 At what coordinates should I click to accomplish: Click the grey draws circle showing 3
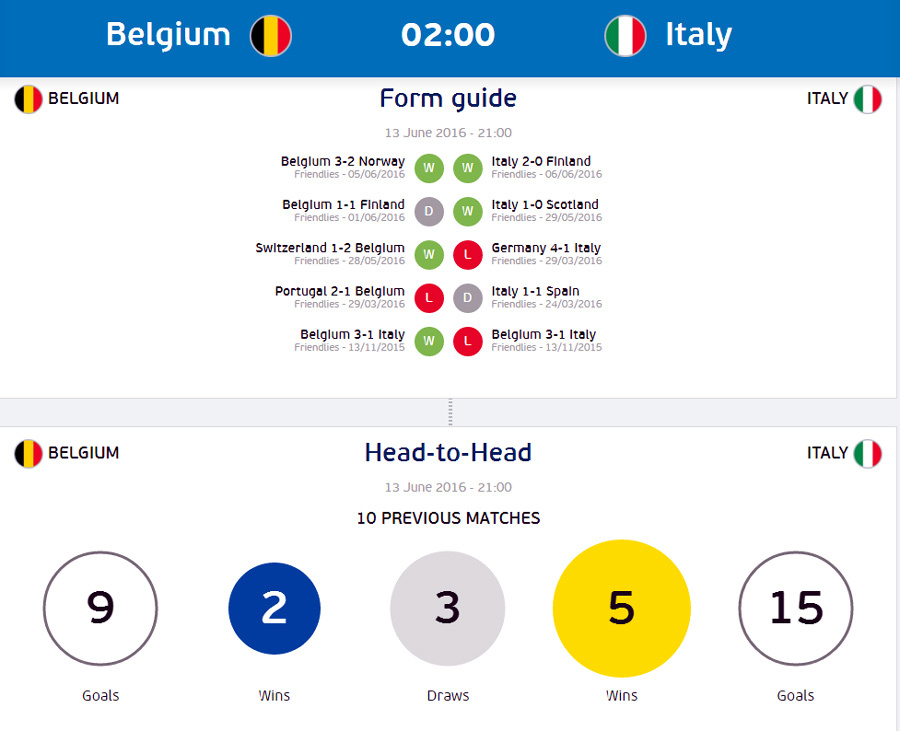click(x=447, y=608)
